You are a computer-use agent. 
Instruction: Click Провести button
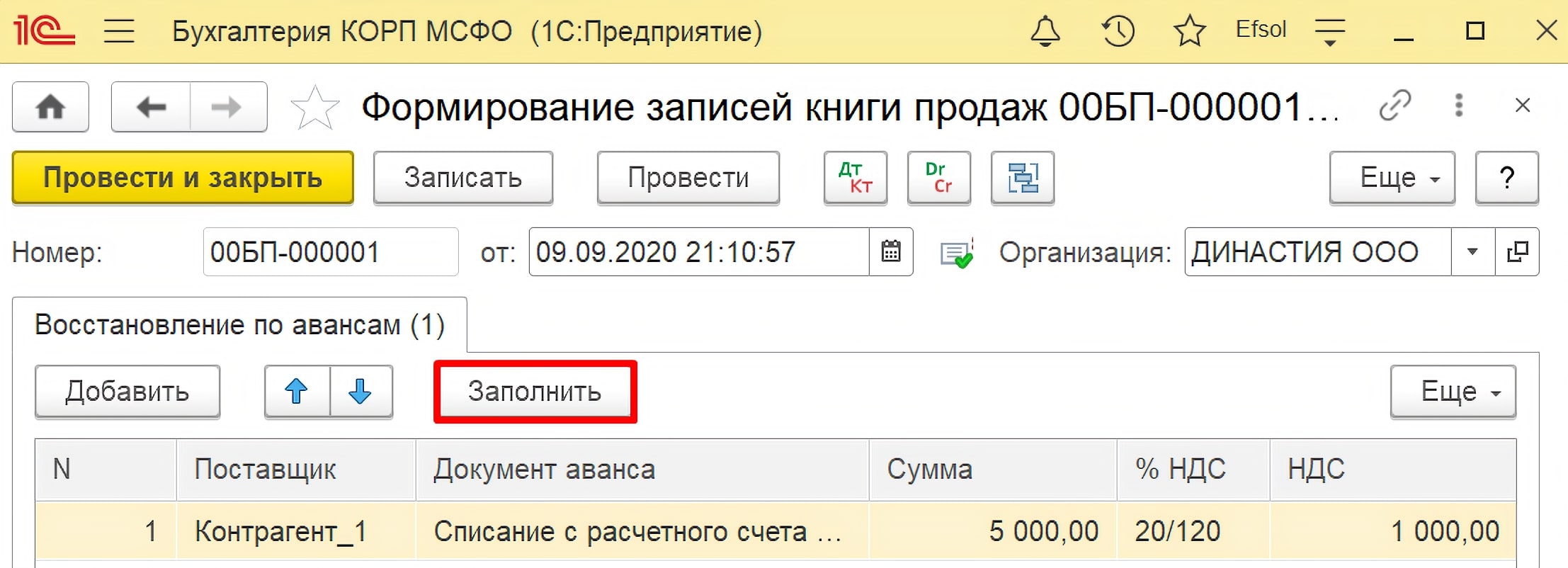tap(688, 178)
